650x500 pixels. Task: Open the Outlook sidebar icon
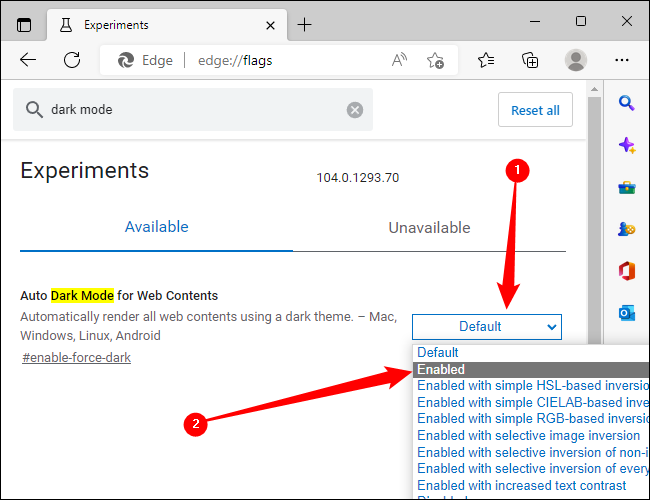pyautogui.click(x=627, y=314)
